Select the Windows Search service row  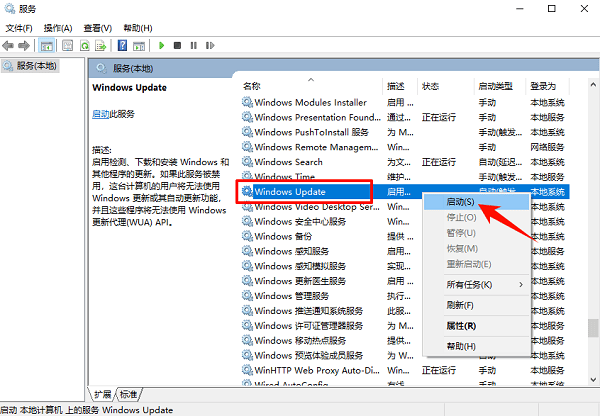point(288,162)
